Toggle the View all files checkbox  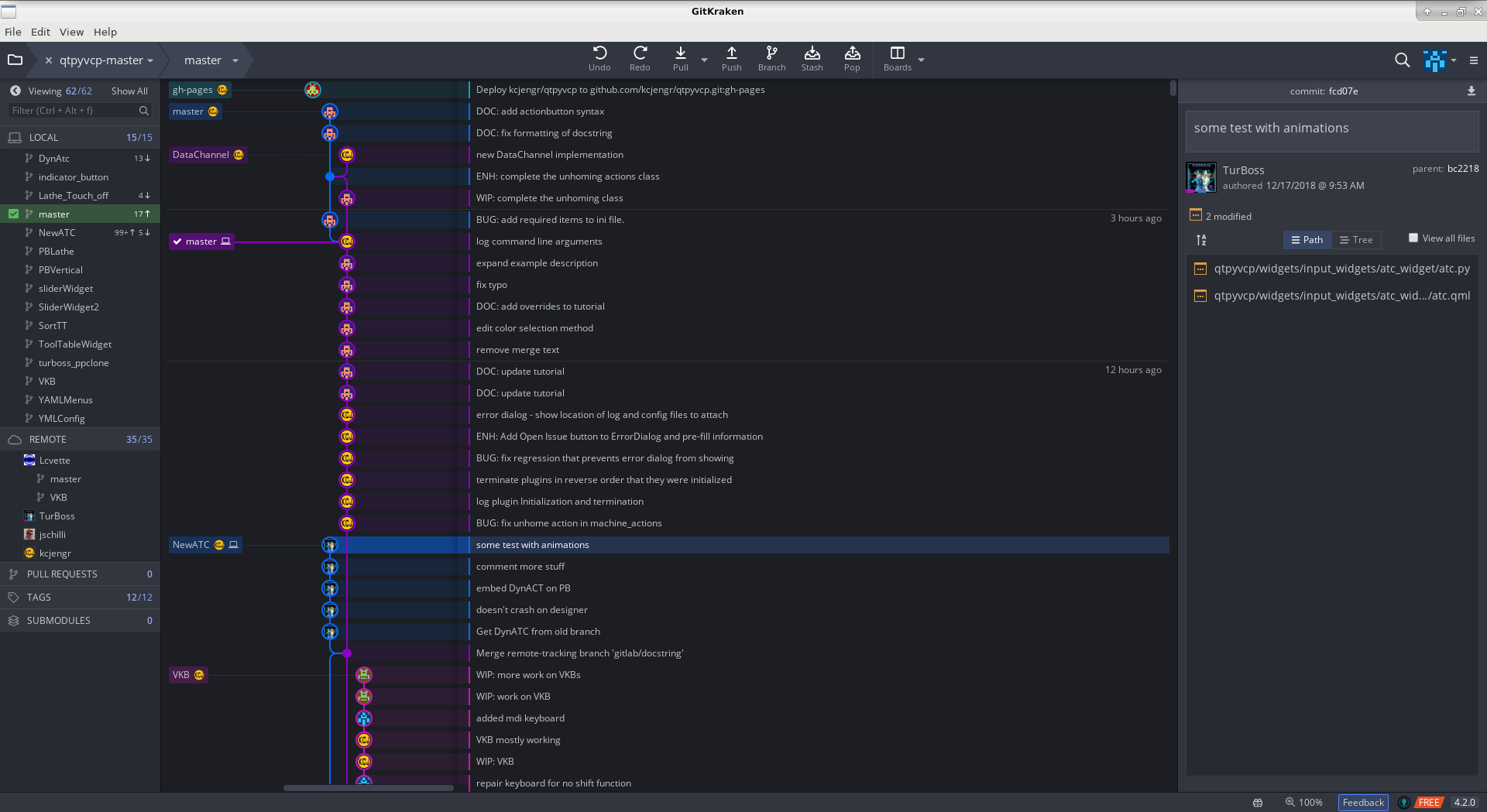[1413, 238]
